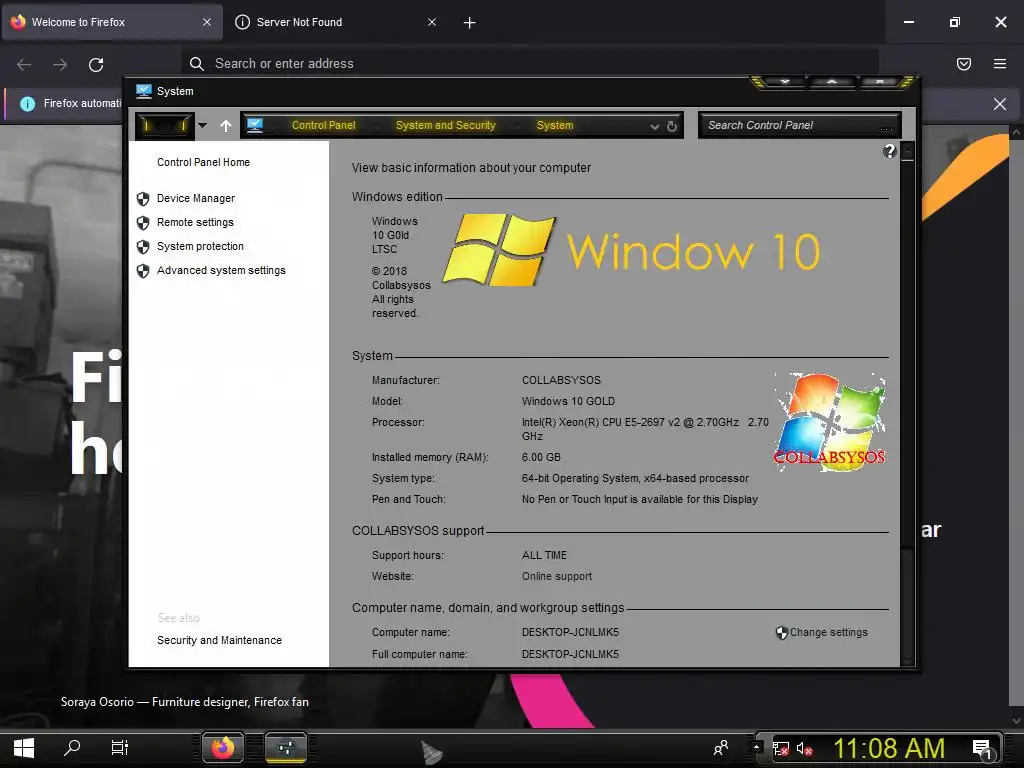The image size is (1024, 768).
Task: Refresh the Control Panel address bar
Action: pos(672,126)
